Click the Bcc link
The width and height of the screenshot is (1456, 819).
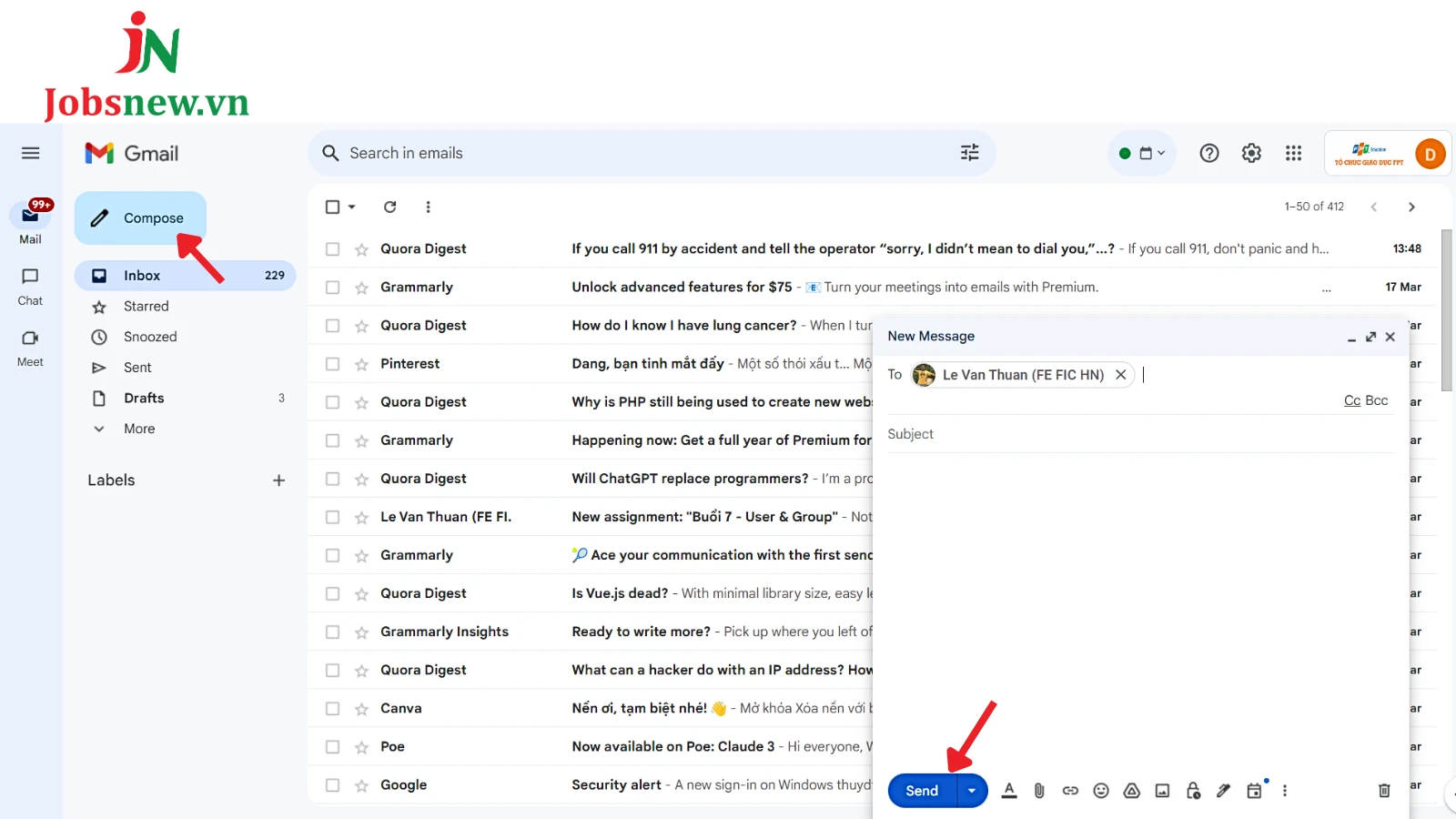pos(1377,401)
